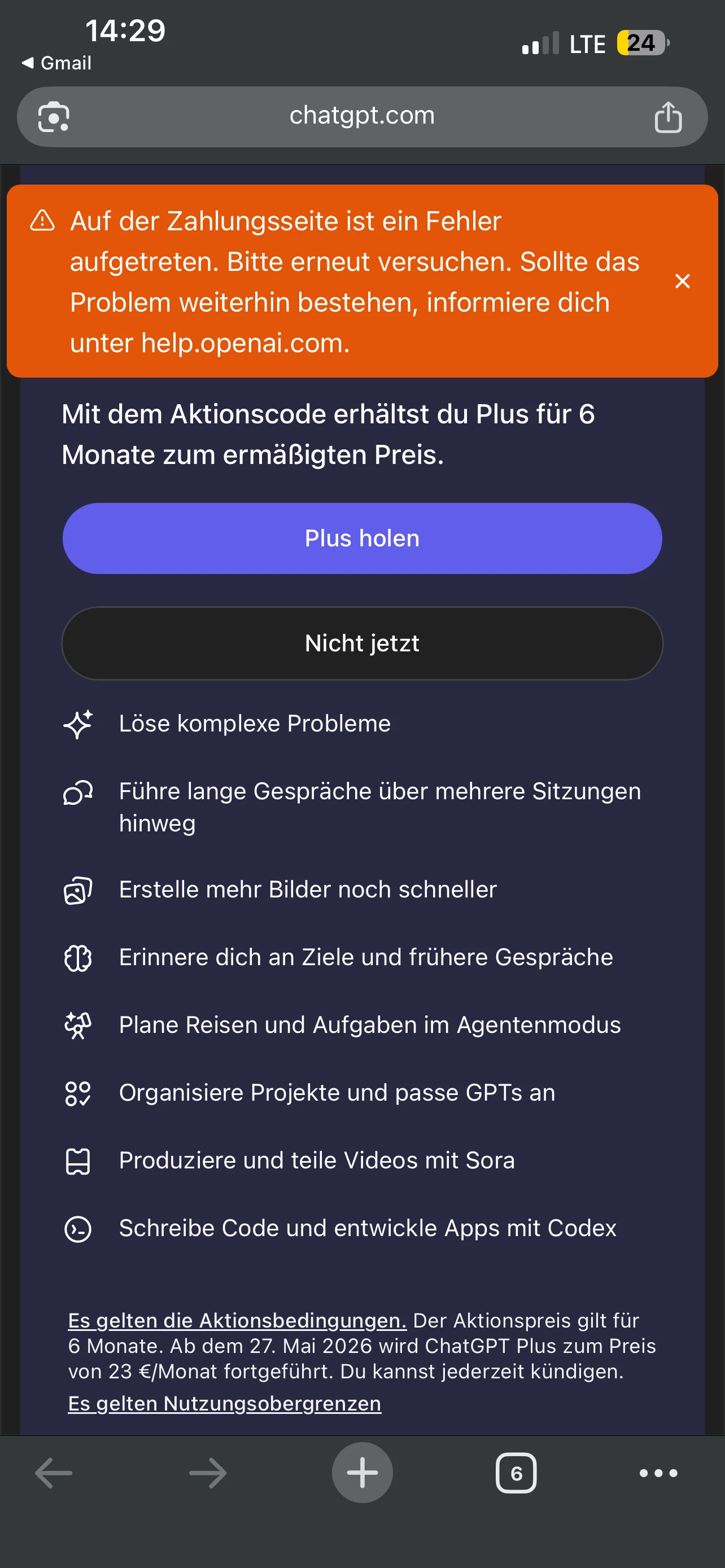The image size is (725, 1568).
Task: Tap the brain icon beside Erinnere dich
Action: [x=78, y=958]
